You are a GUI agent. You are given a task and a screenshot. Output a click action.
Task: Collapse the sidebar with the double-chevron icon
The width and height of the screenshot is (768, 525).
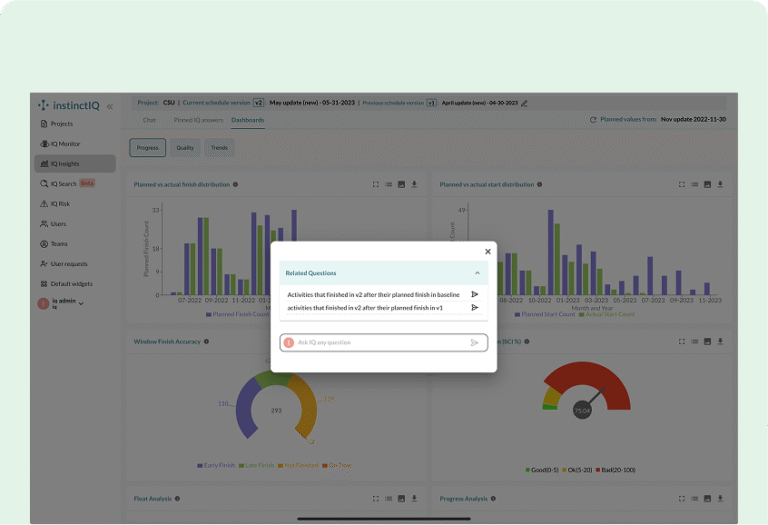pos(110,106)
